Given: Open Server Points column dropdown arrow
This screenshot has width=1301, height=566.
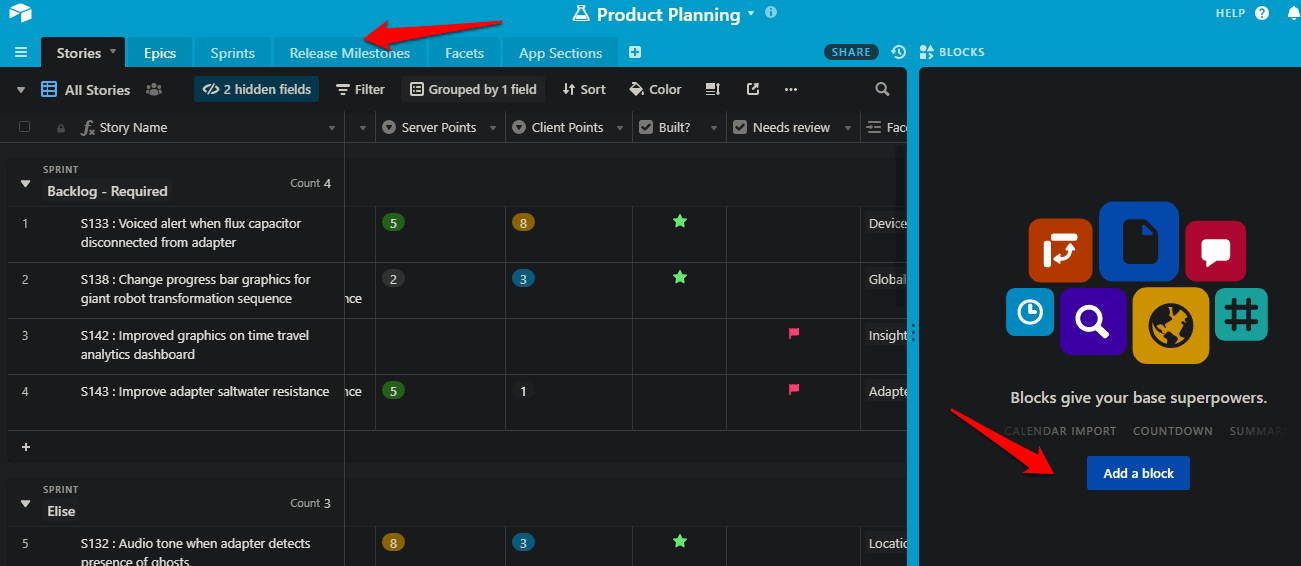Looking at the screenshot, I should (x=492, y=128).
